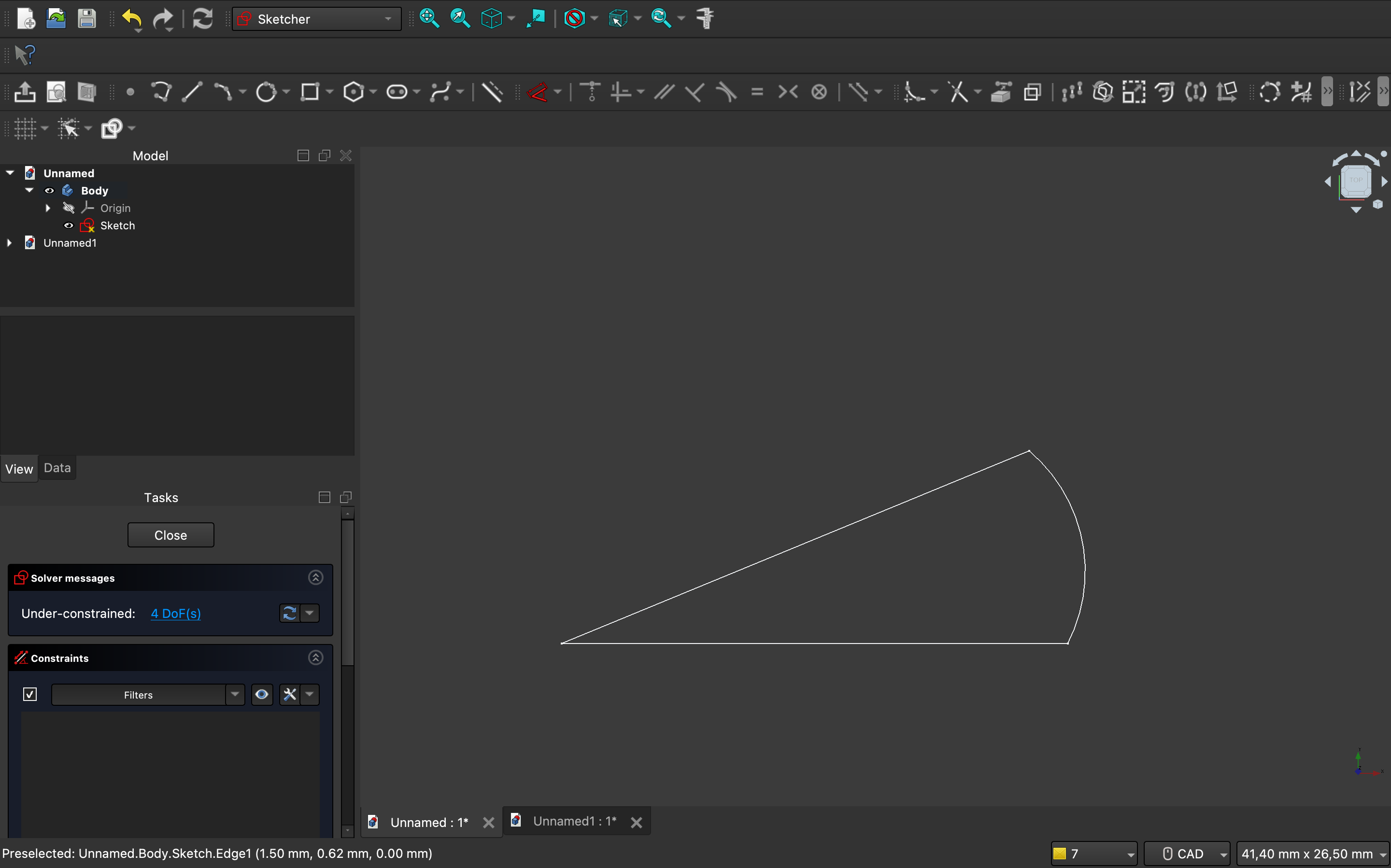1391x868 pixels.
Task: Apply the Parallel constraint
Action: (664, 92)
